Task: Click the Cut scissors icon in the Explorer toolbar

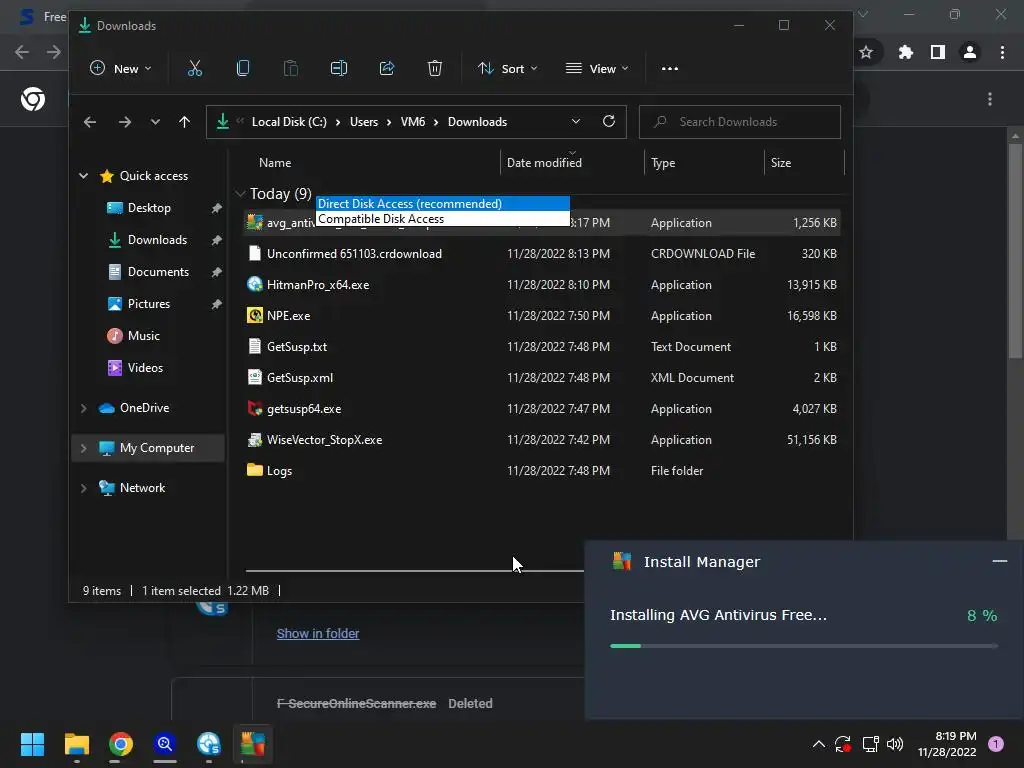Action: pos(195,69)
